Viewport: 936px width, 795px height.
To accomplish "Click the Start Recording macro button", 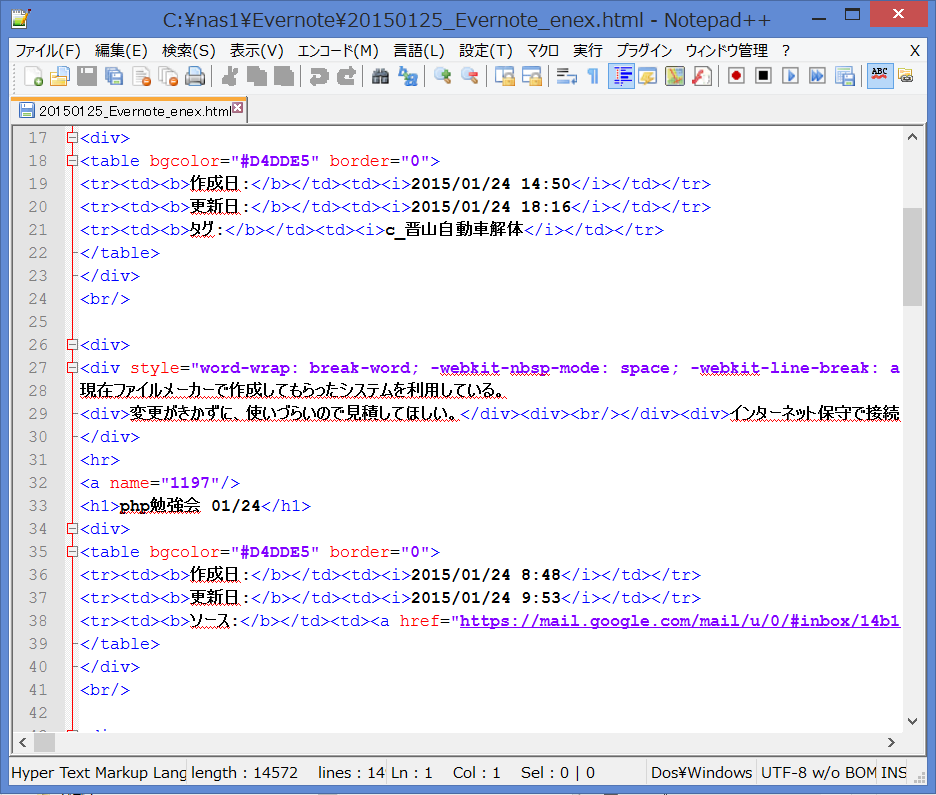I will coord(736,76).
